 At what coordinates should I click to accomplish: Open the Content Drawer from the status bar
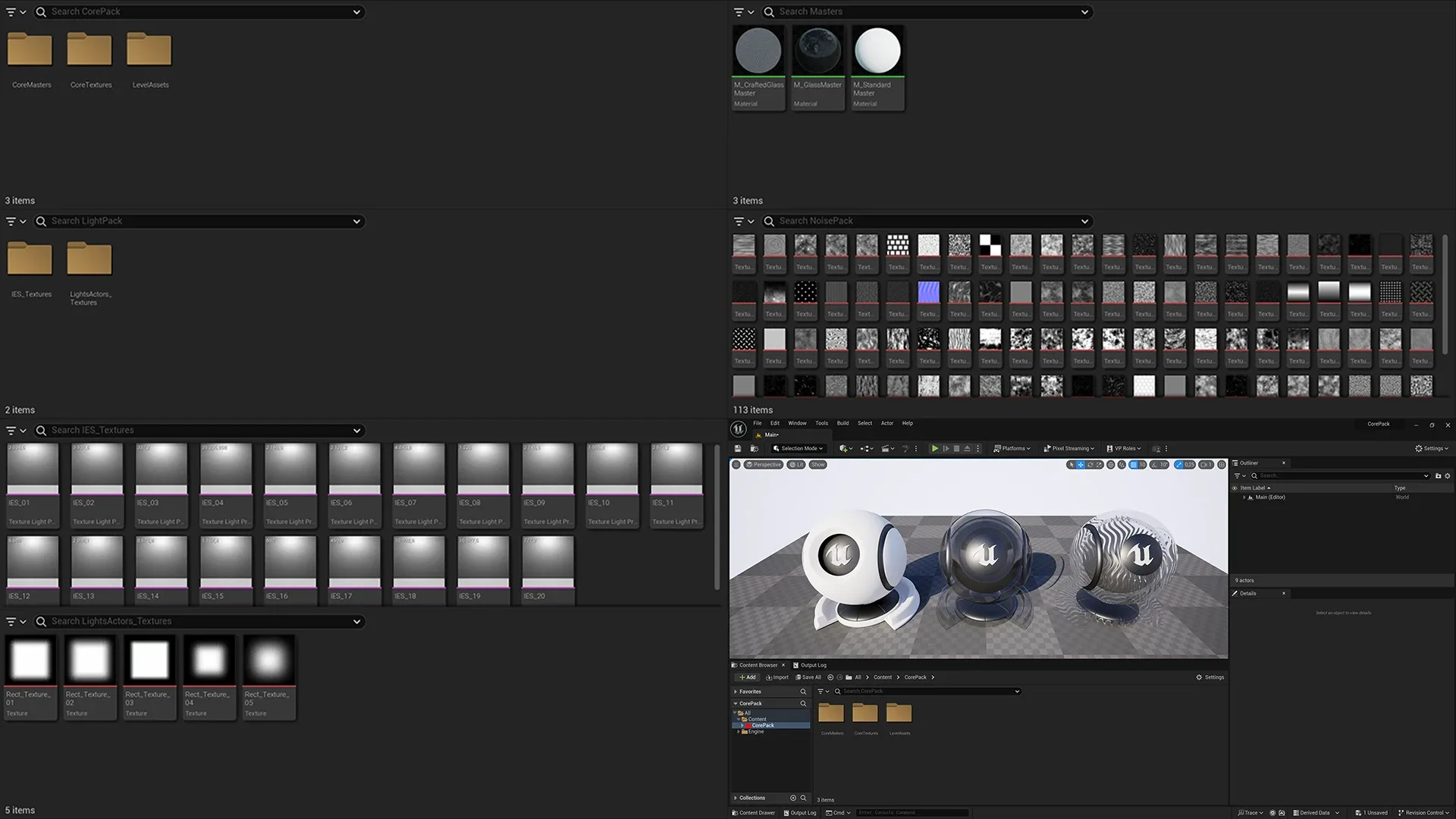tap(753, 813)
